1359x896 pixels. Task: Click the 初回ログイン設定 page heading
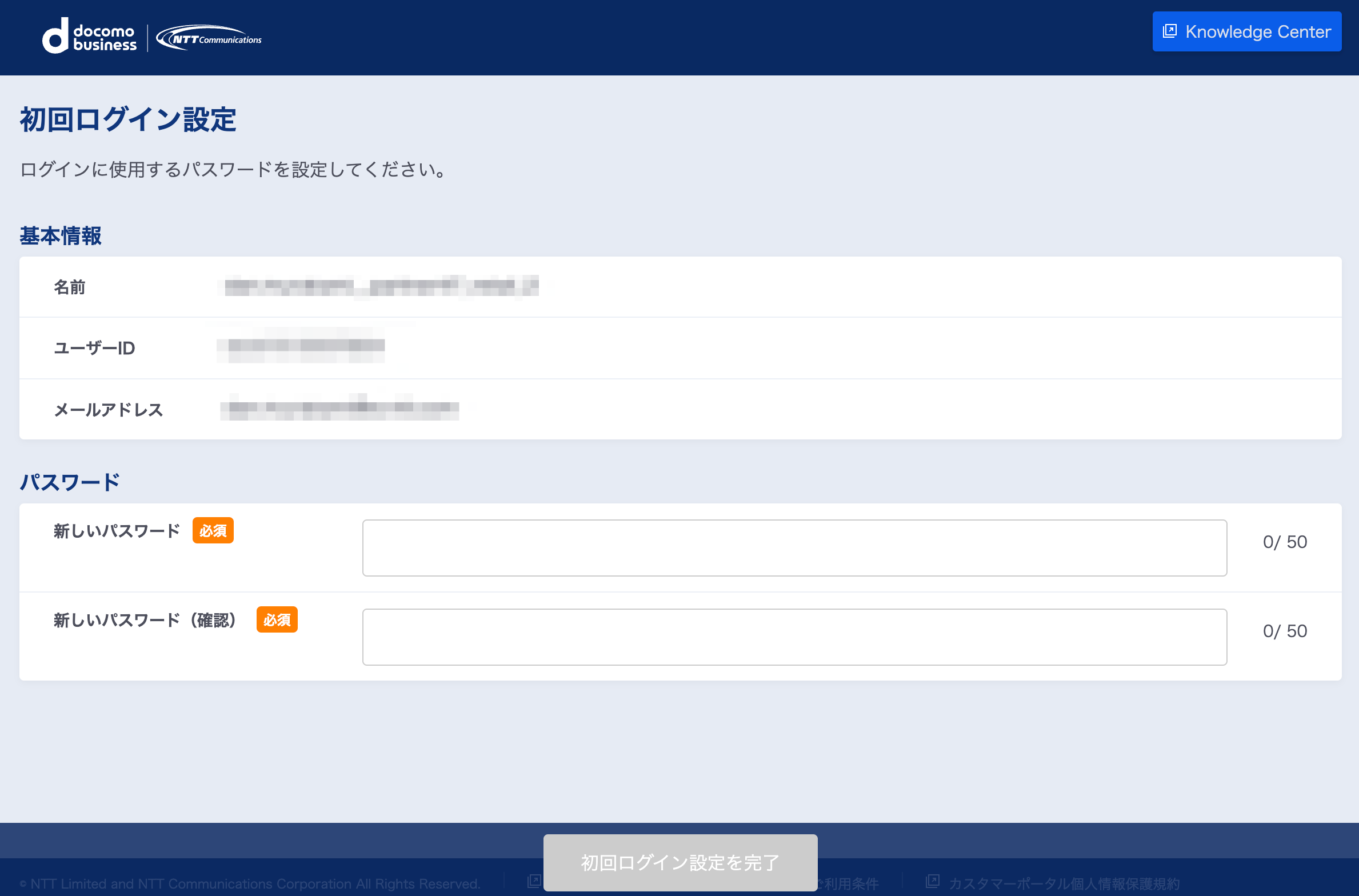click(x=128, y=118)
